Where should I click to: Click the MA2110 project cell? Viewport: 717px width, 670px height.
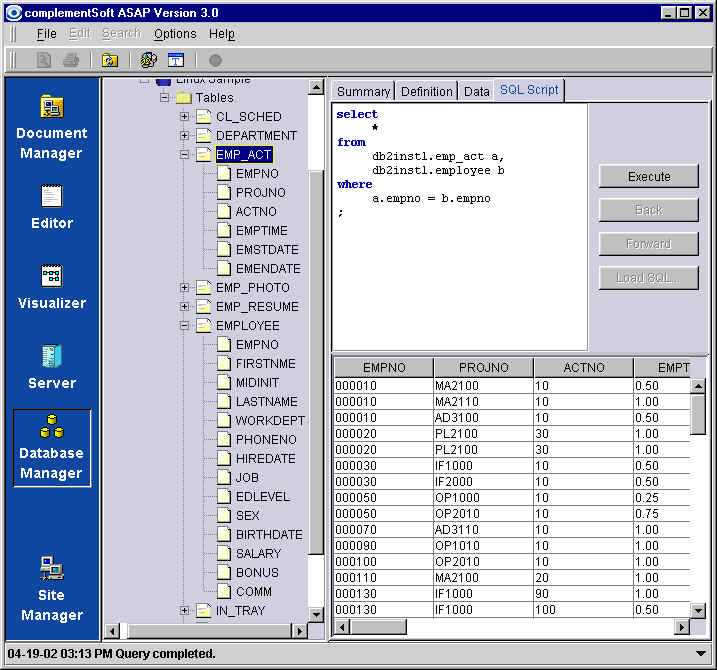(x=483, y=402)
